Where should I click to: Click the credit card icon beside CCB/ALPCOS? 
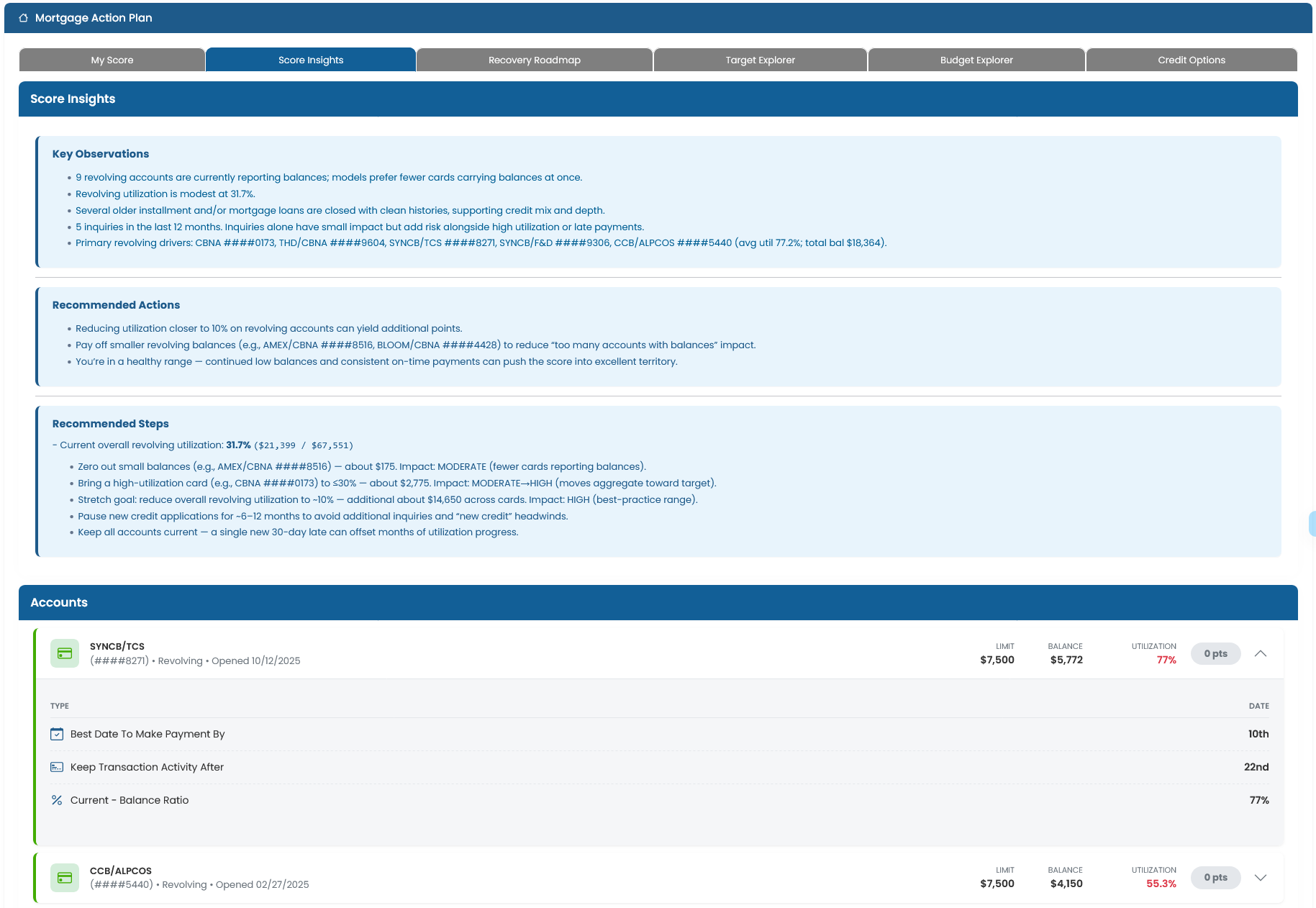click(x=65, y=877)
